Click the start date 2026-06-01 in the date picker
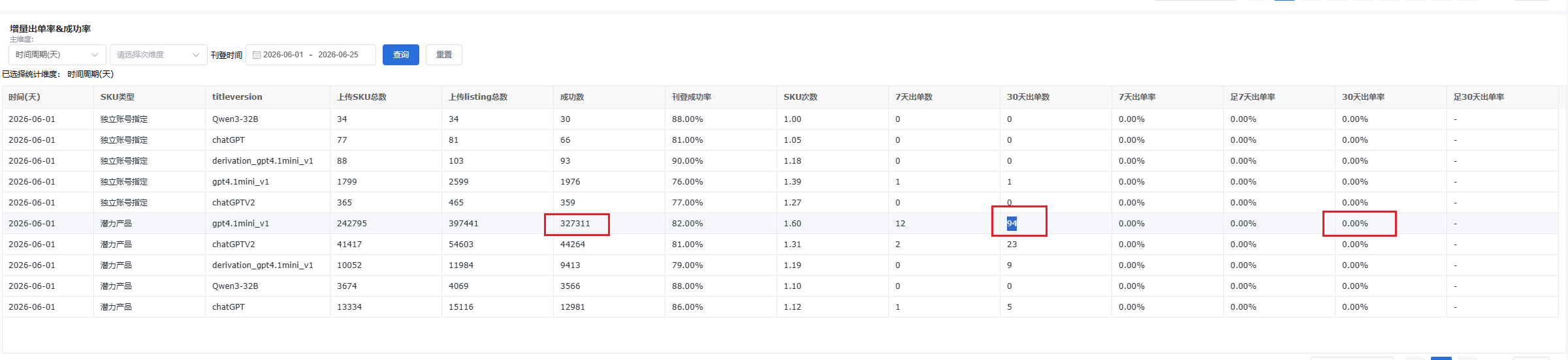This screenshot has height=360, width=1568. pyautogui.click(x=283, y=55)
